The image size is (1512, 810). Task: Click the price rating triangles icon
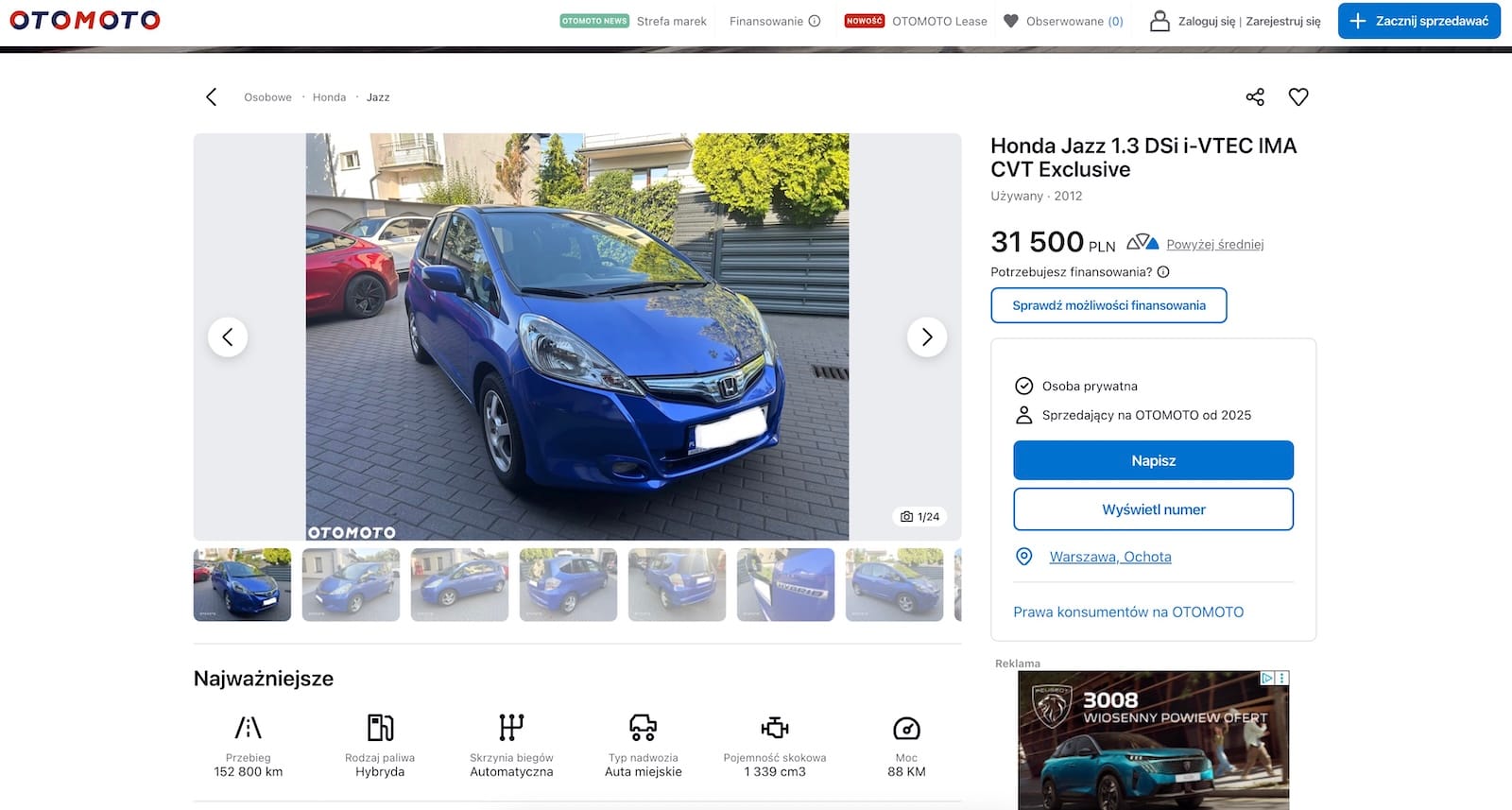1143,242
